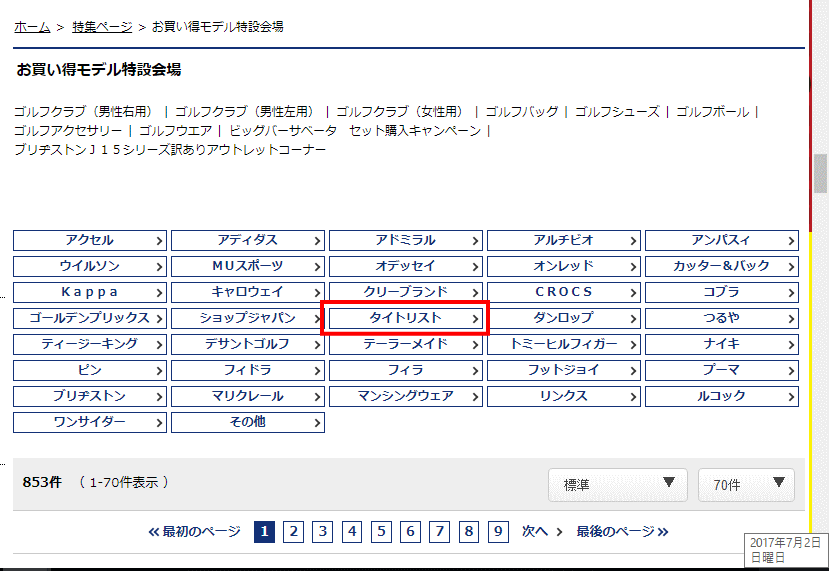Select the オデッセイ brand button
Screen dimensions: 829x571
click(406, 266)
